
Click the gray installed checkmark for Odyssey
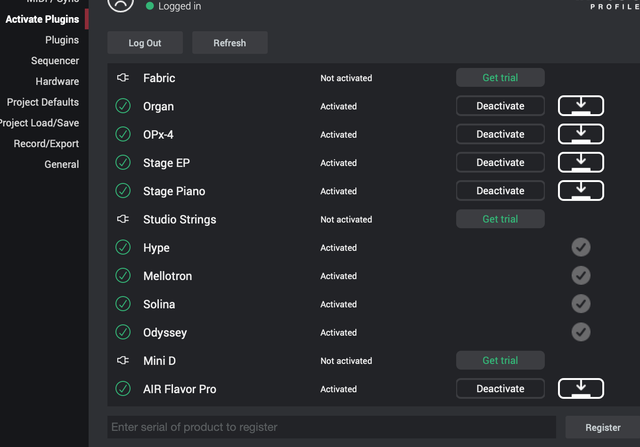tap(581, 332)
